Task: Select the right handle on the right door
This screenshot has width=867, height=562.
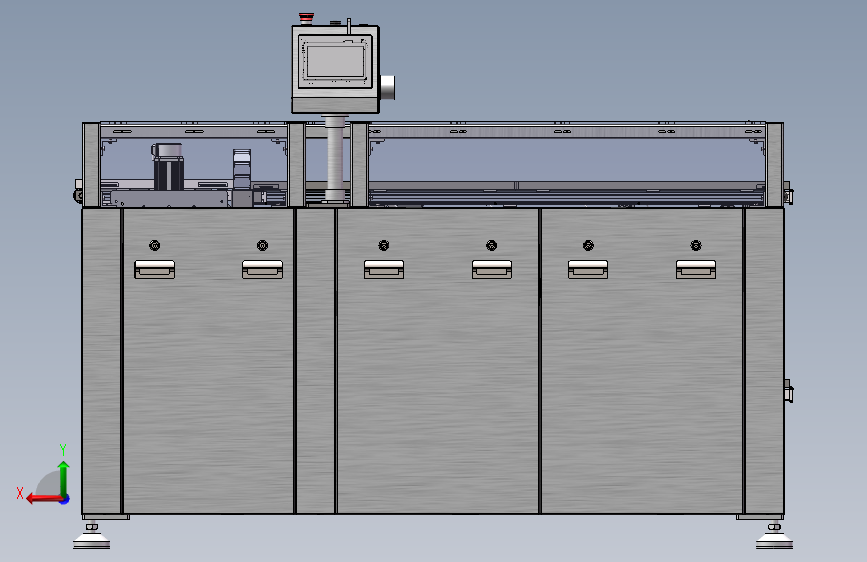Action: [x=696, y=269]
